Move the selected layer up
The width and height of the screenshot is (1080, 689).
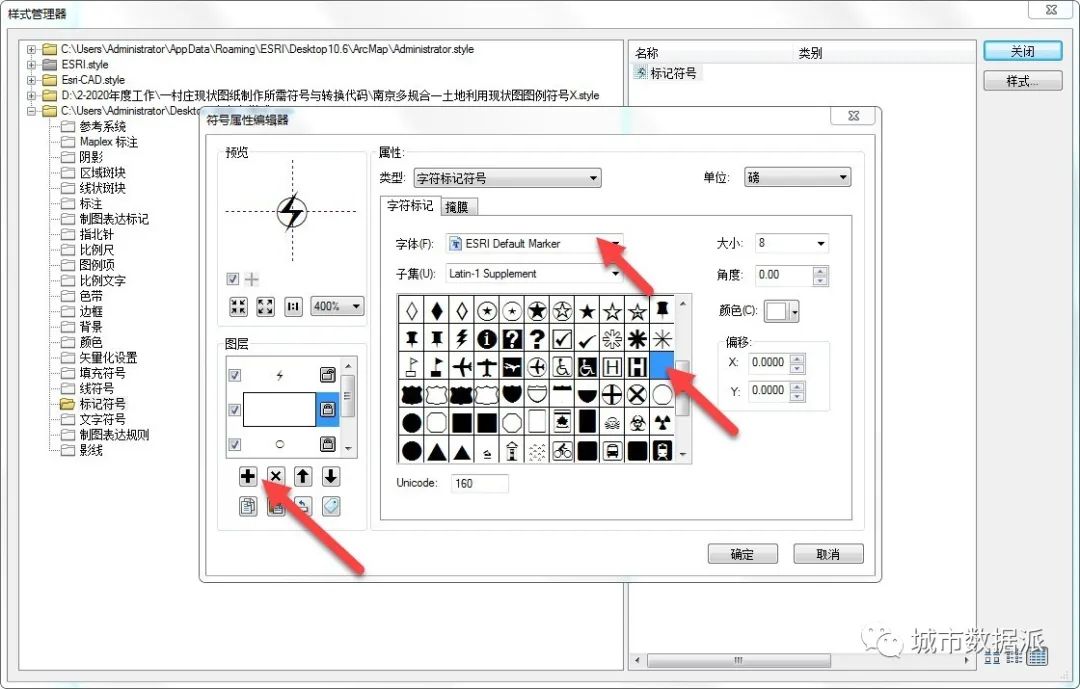coord(303,476)
